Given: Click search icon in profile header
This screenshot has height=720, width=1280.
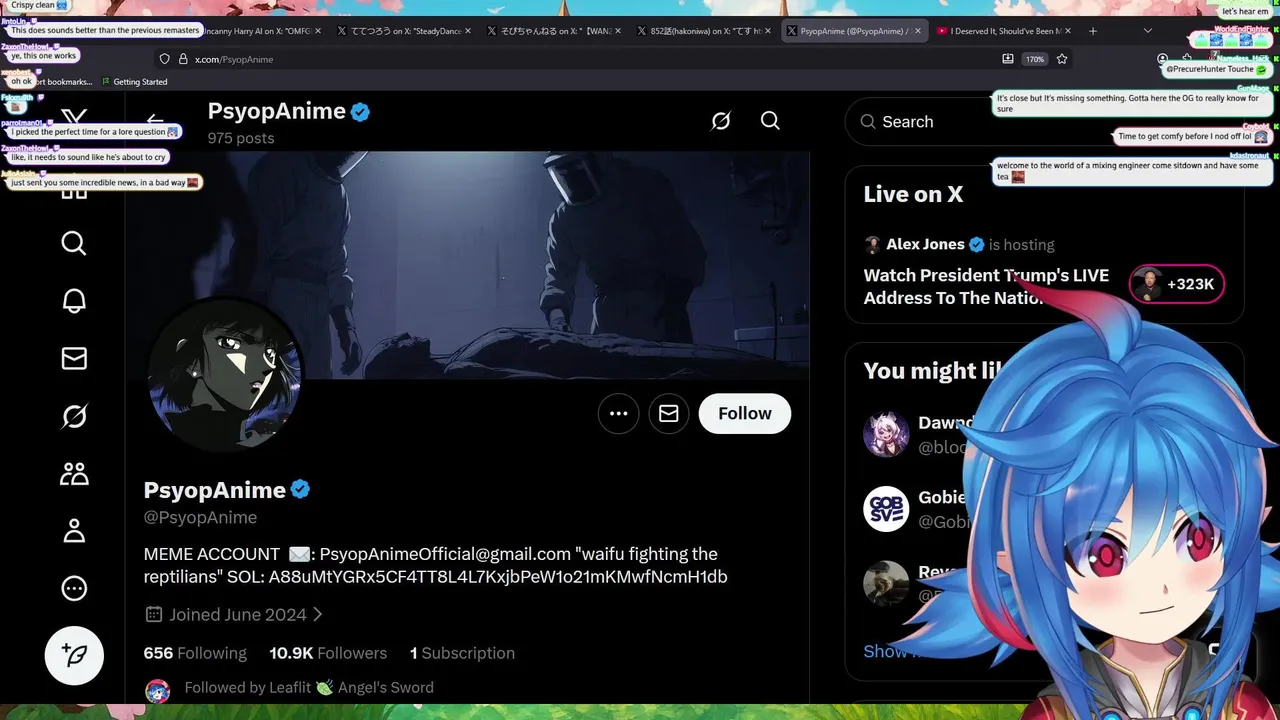Looking at the screenshot, I should (x=770, y=121).
